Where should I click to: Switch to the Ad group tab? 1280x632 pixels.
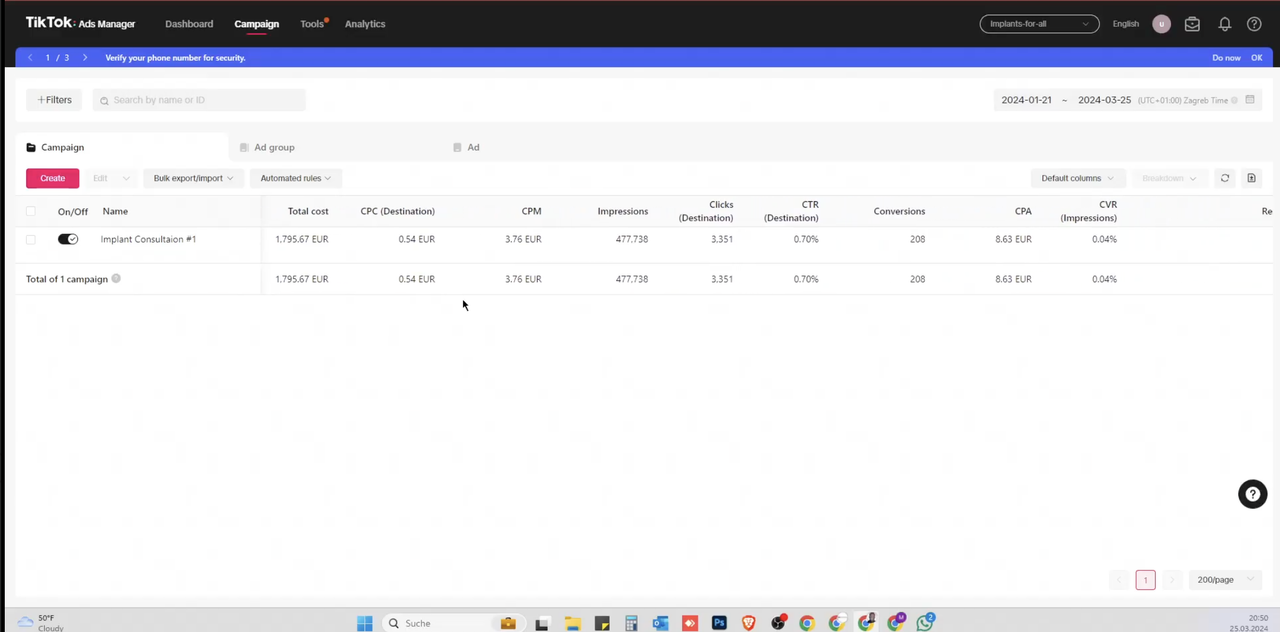[x=268, y=147]
